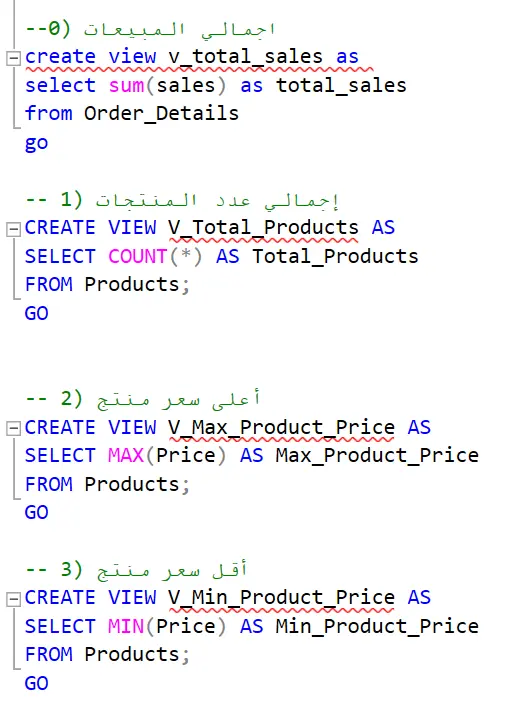Collapse the v_total_sales view code block
The height and width of the screenshot is (723, 526).
click(13, 58)
